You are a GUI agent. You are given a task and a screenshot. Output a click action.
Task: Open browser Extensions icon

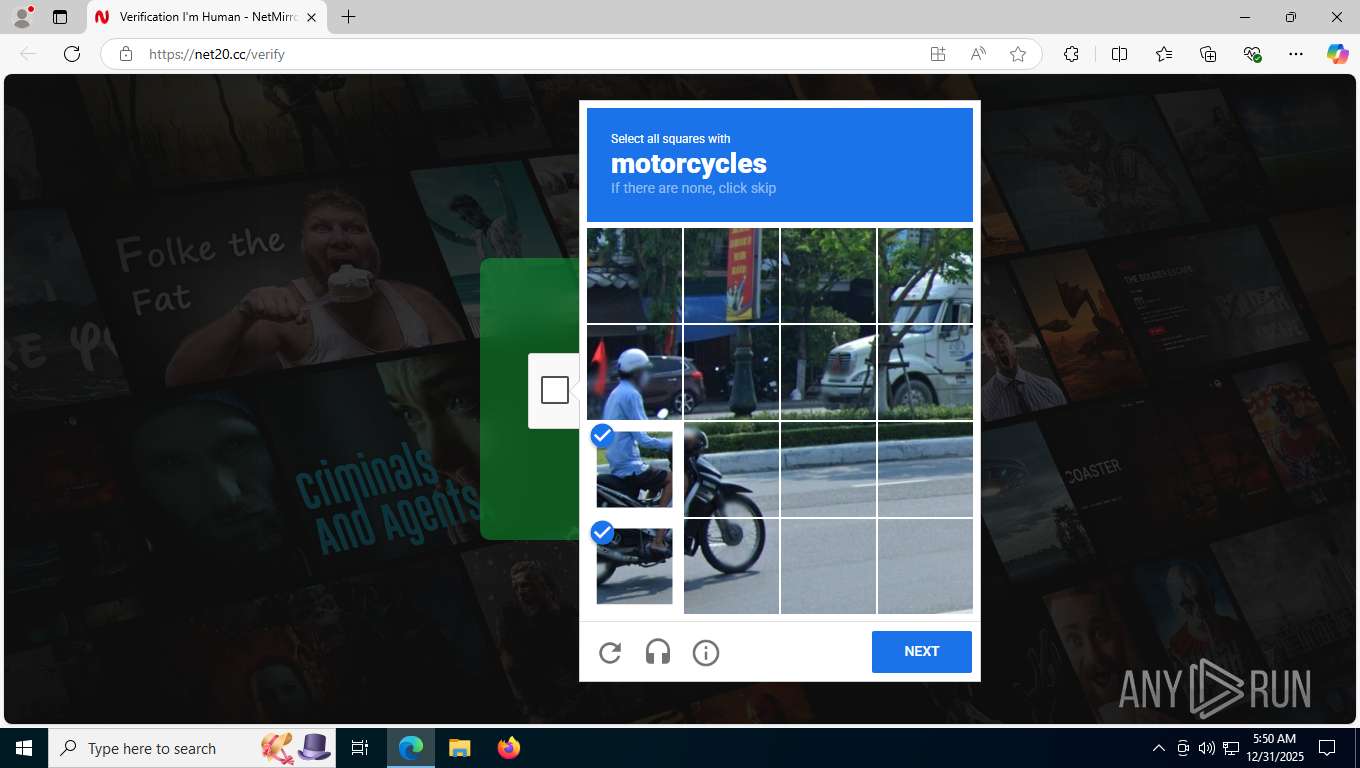(1071, 54)
